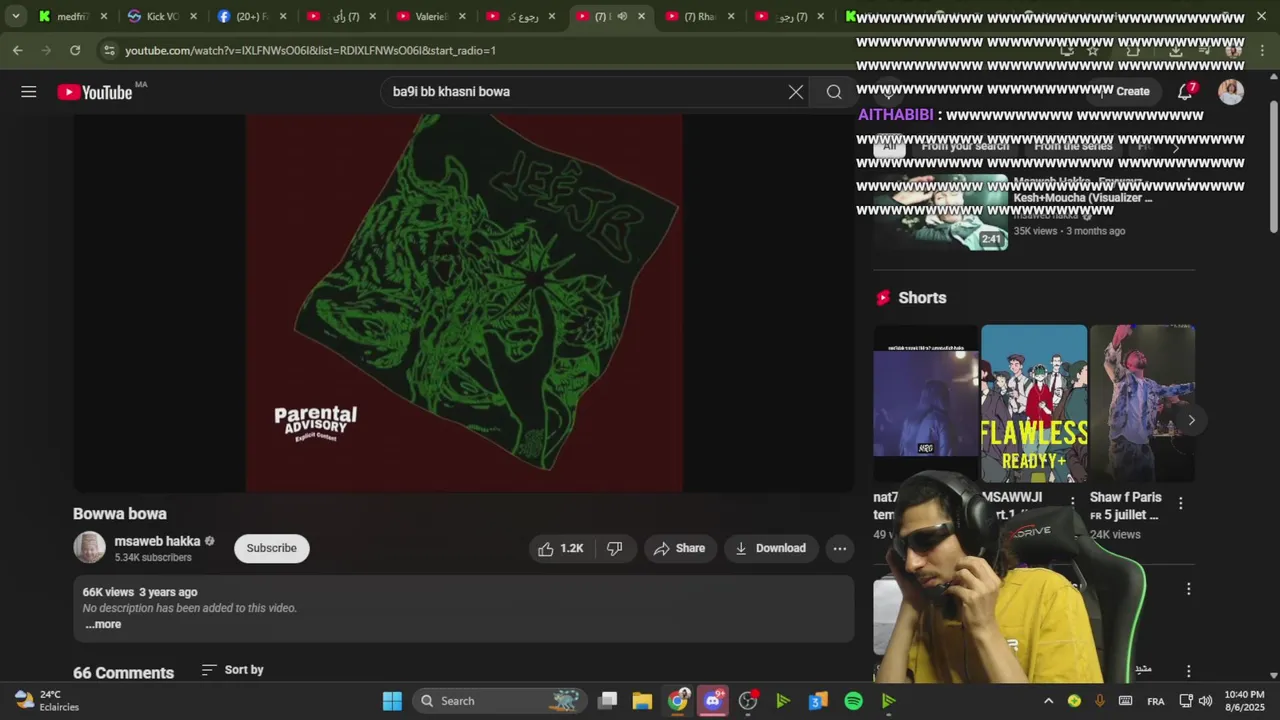This screenshot has height=720, width=1280.
Task: Click the microphone tray icon
Action: click(1099, 701)
